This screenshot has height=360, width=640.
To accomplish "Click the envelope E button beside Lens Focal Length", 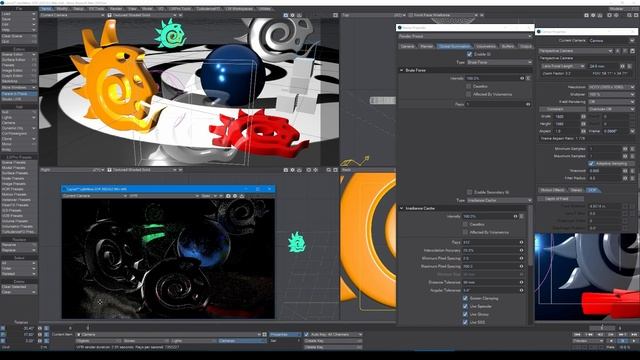I will coord(629,66).
